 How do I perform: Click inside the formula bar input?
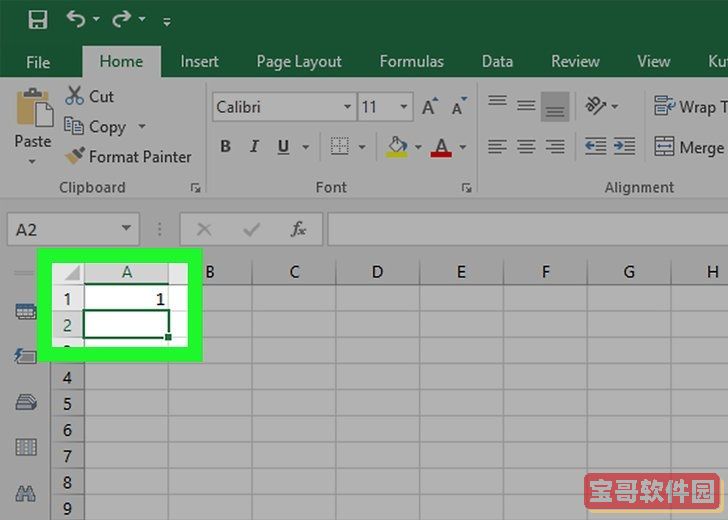click(x=528, y=229)
